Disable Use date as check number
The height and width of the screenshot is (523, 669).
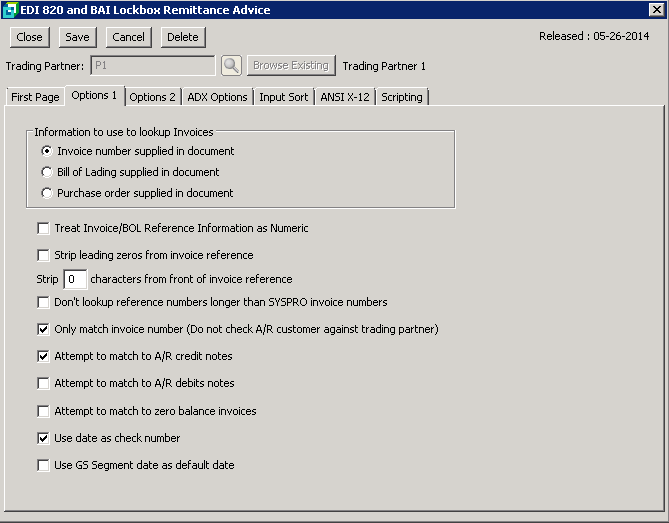pos(43,438)
